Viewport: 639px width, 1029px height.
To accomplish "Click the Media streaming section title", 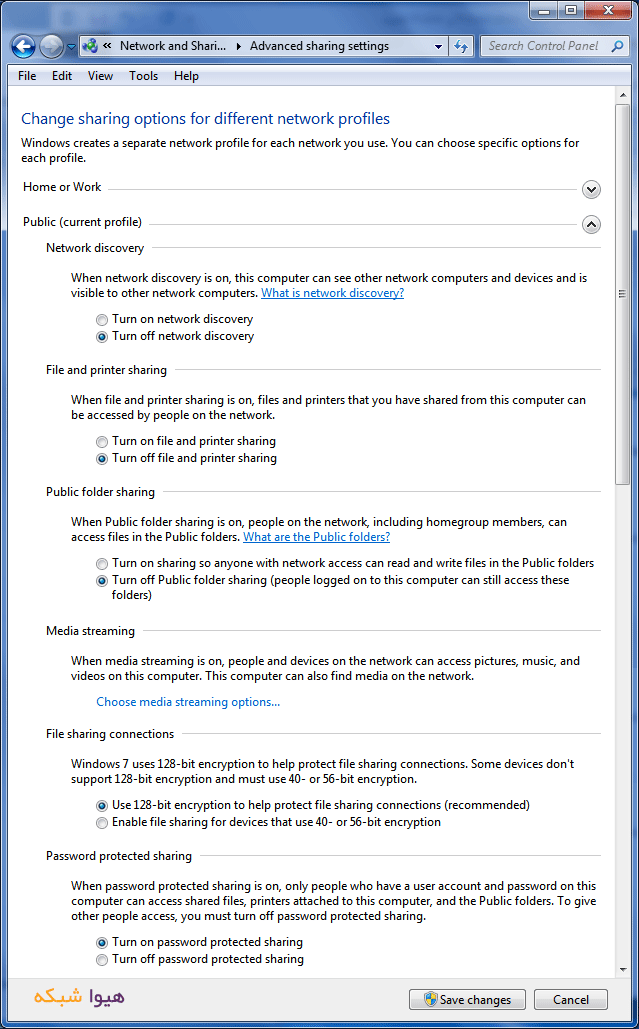I will pyautogui.click(x=91, y=631).
